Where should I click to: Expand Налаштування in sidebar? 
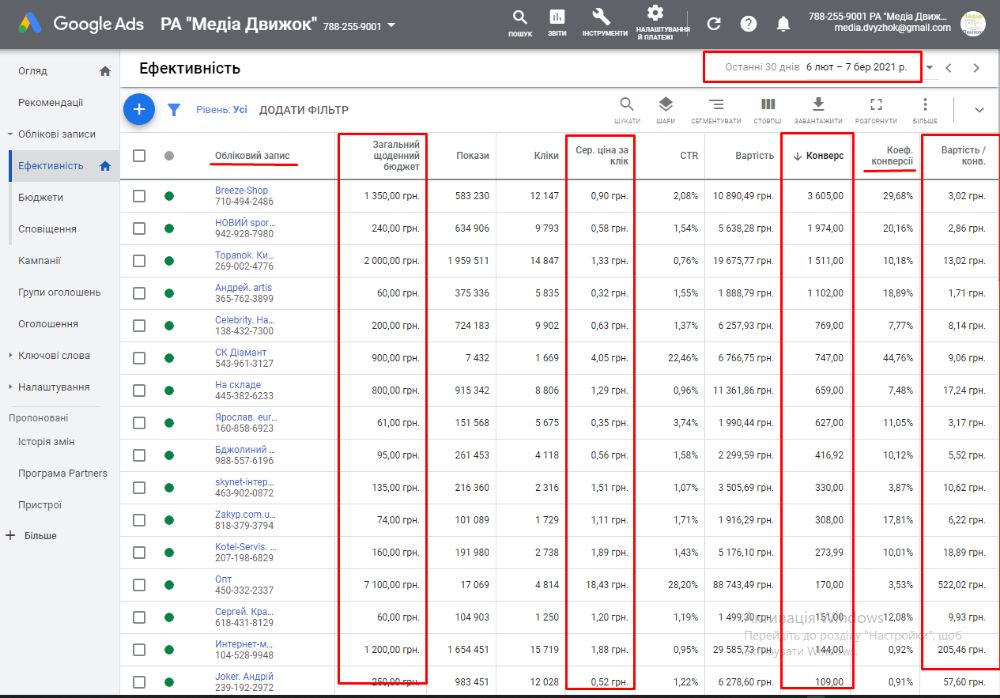[x=10, y=387]
